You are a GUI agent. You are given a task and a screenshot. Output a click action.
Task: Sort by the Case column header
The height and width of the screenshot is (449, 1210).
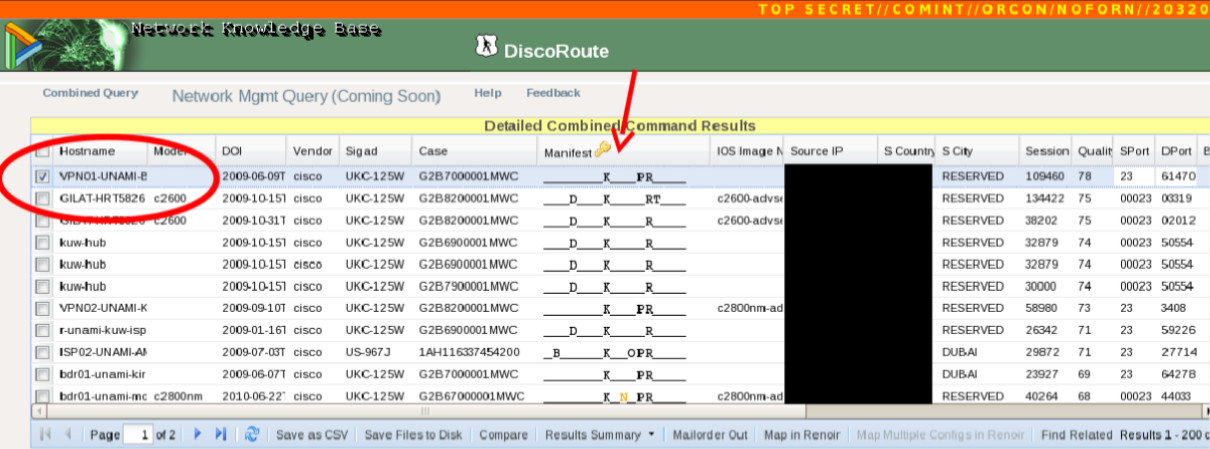[x=432, y=151]
